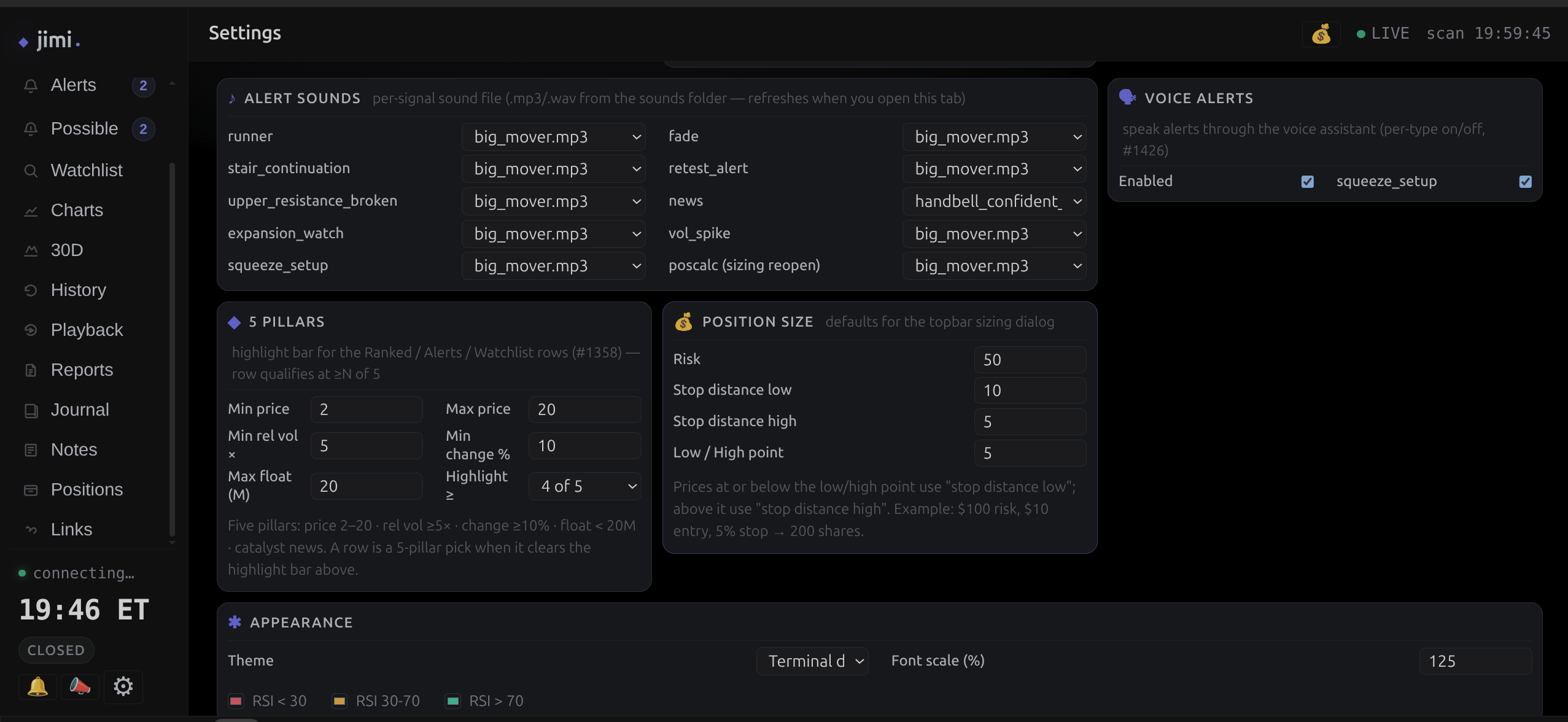Toggle the squeeze_setup voice alert checkbox

pos(1526,181)
